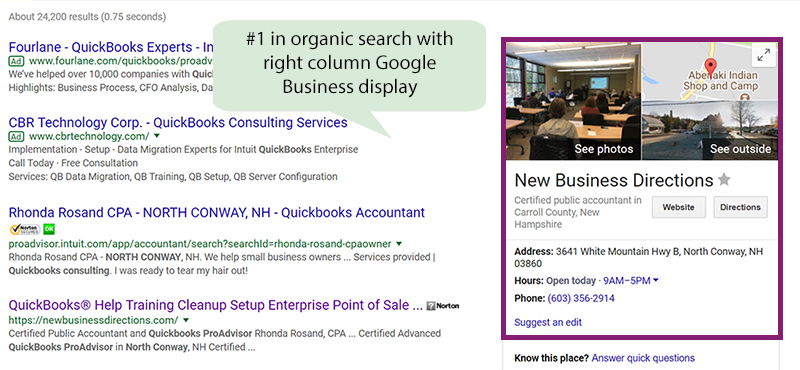Save New Business Directions with the star icon
The image size is (800, 370).
point(724,180)
